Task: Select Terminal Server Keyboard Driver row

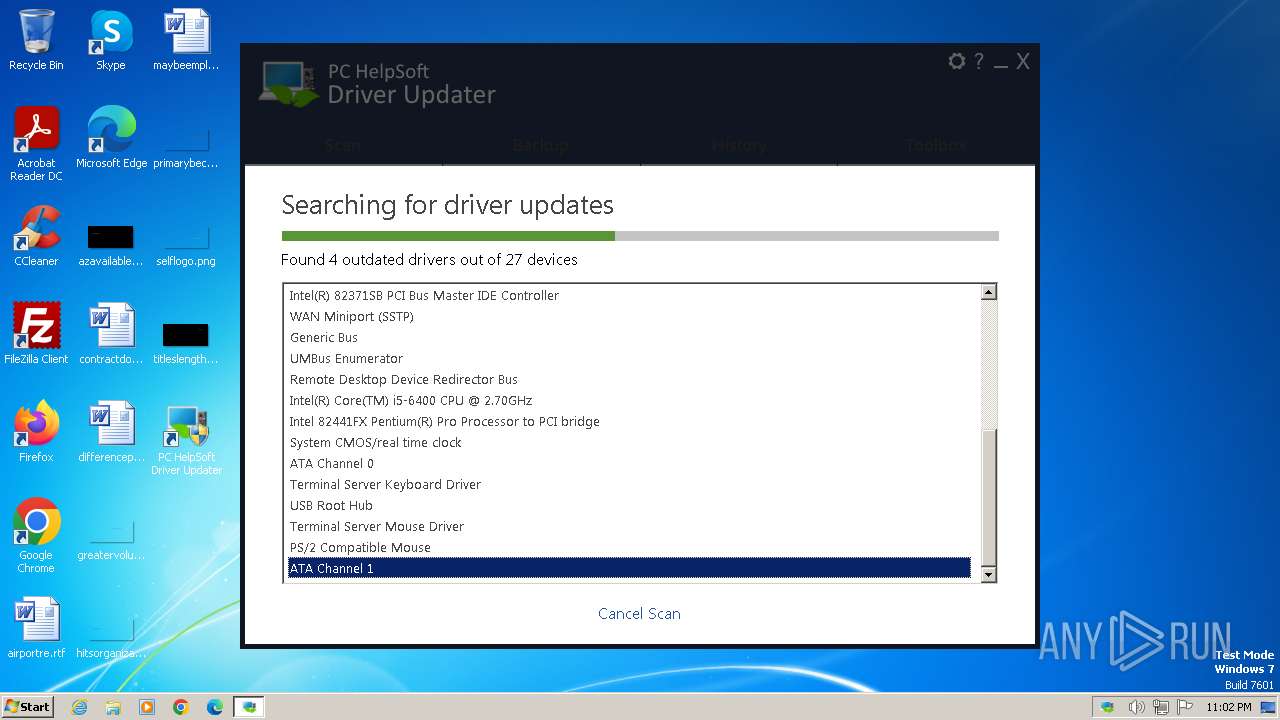Action: [629, 485]
